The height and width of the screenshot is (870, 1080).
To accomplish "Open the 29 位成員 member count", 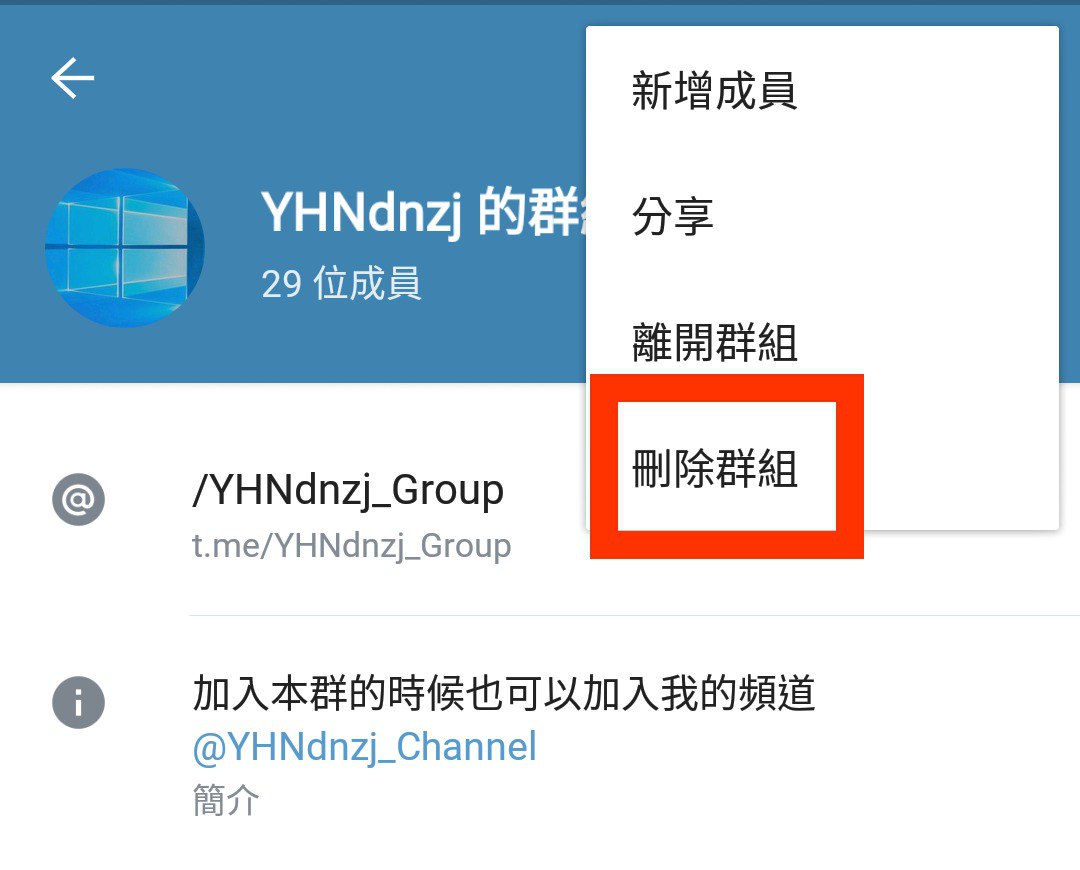I will pos(342,283).
